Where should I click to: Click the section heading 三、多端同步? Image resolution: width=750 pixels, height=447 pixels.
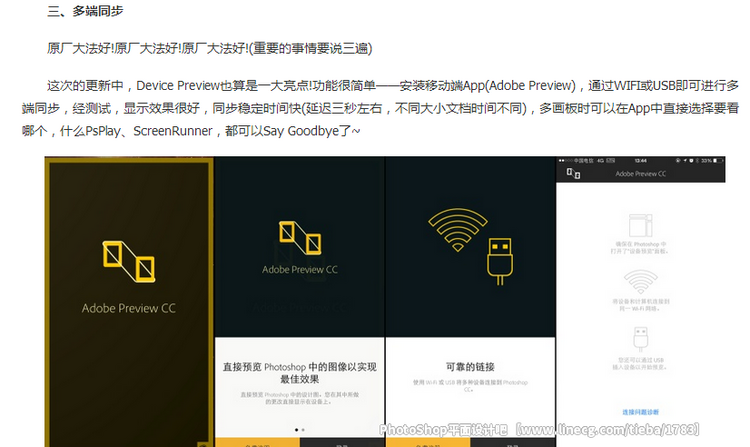[x=85, y=11]
